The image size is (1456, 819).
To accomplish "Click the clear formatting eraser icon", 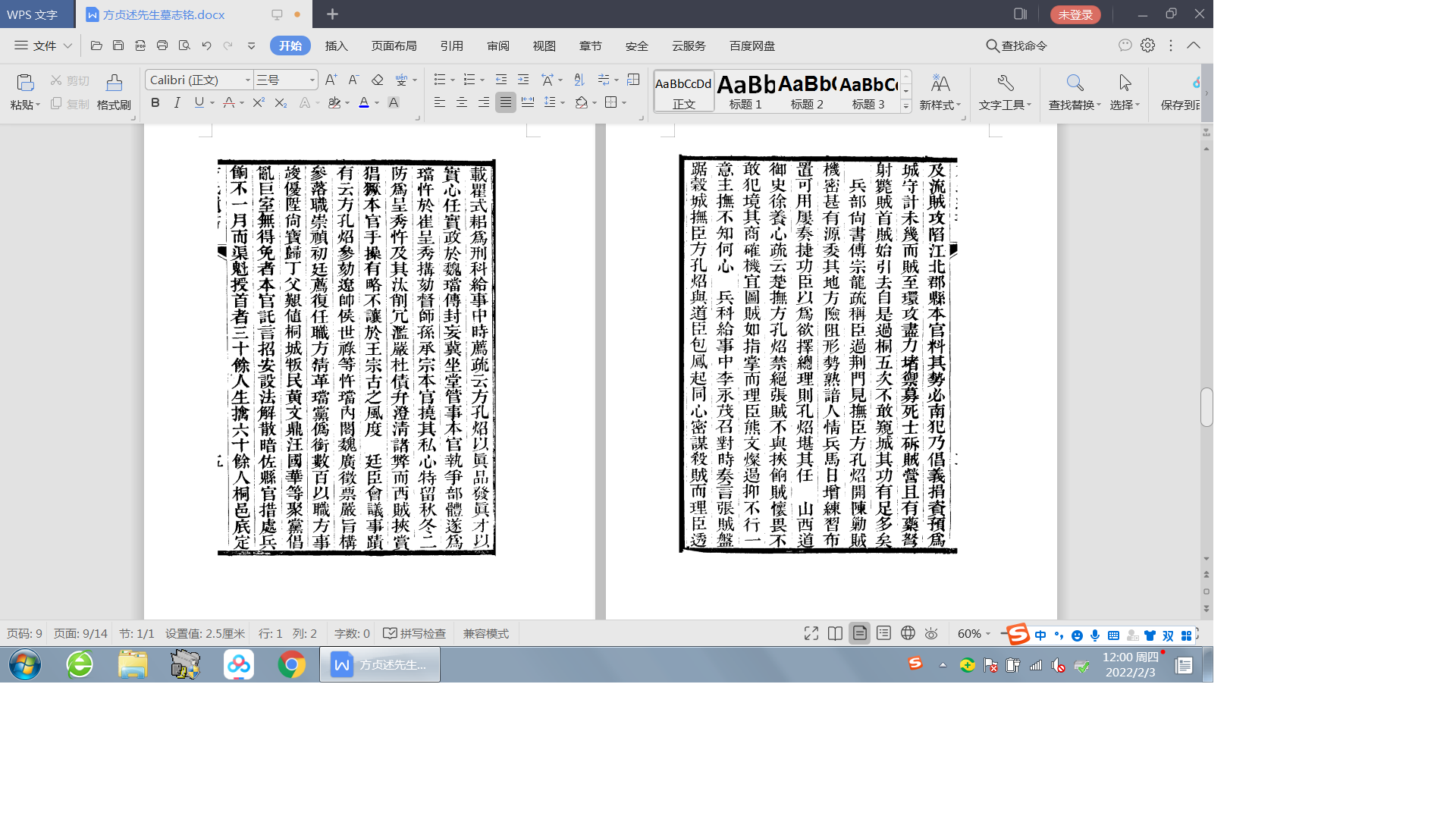I will click(x=377, y=80).
